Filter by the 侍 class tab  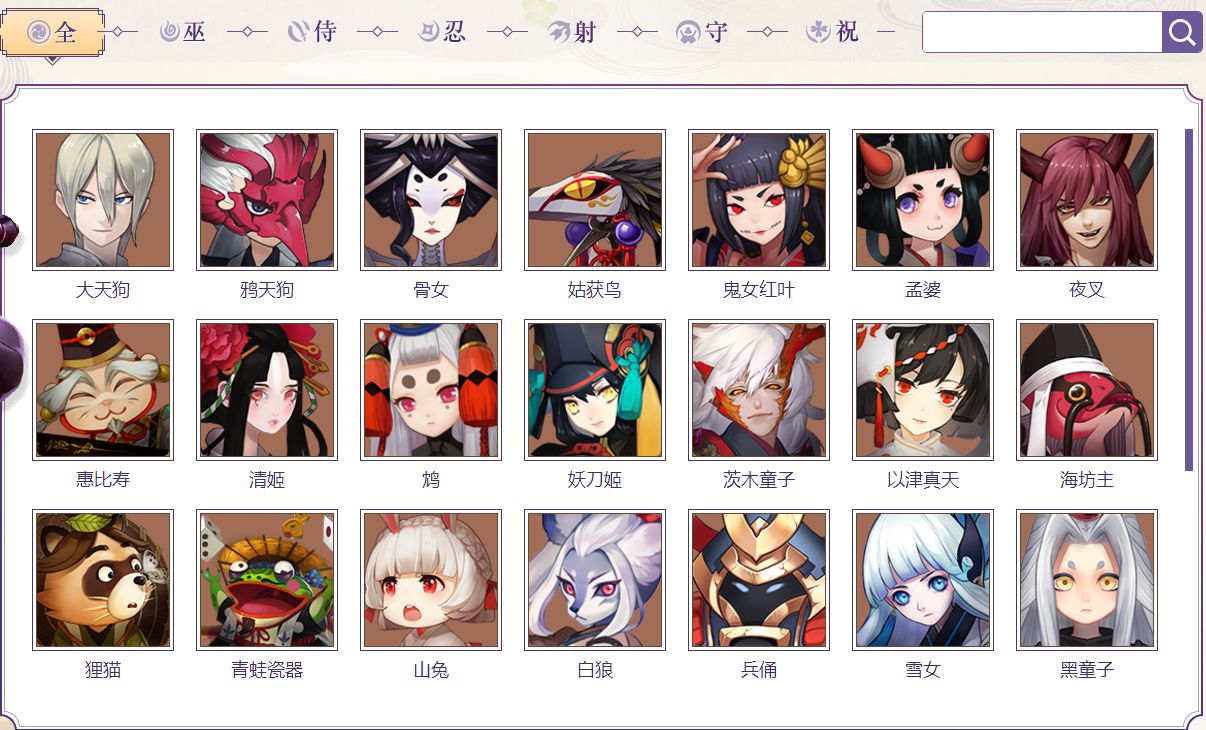[312, 32]
